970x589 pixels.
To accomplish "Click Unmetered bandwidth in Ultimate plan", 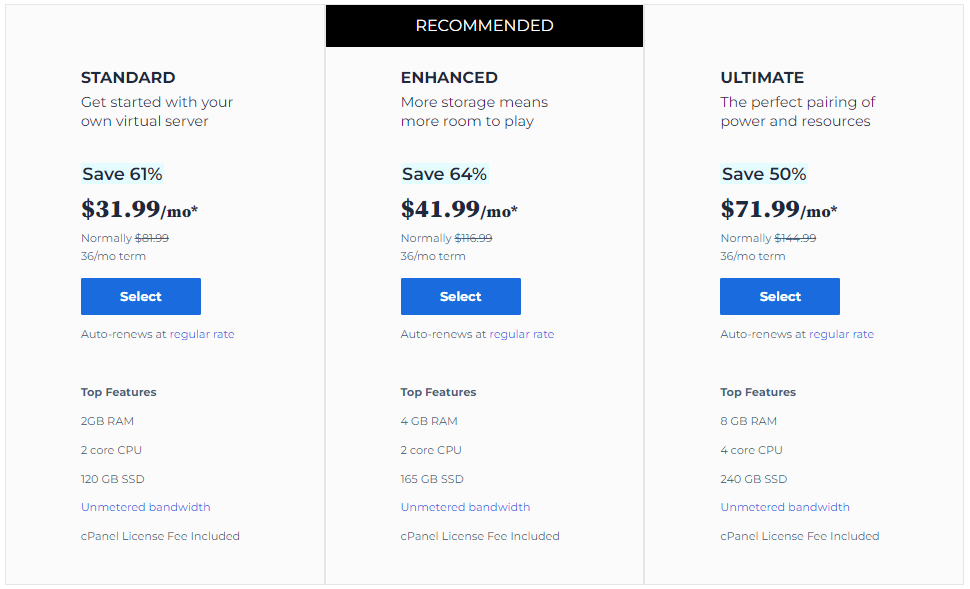I will pyautogui.click(x=784, y=507).
